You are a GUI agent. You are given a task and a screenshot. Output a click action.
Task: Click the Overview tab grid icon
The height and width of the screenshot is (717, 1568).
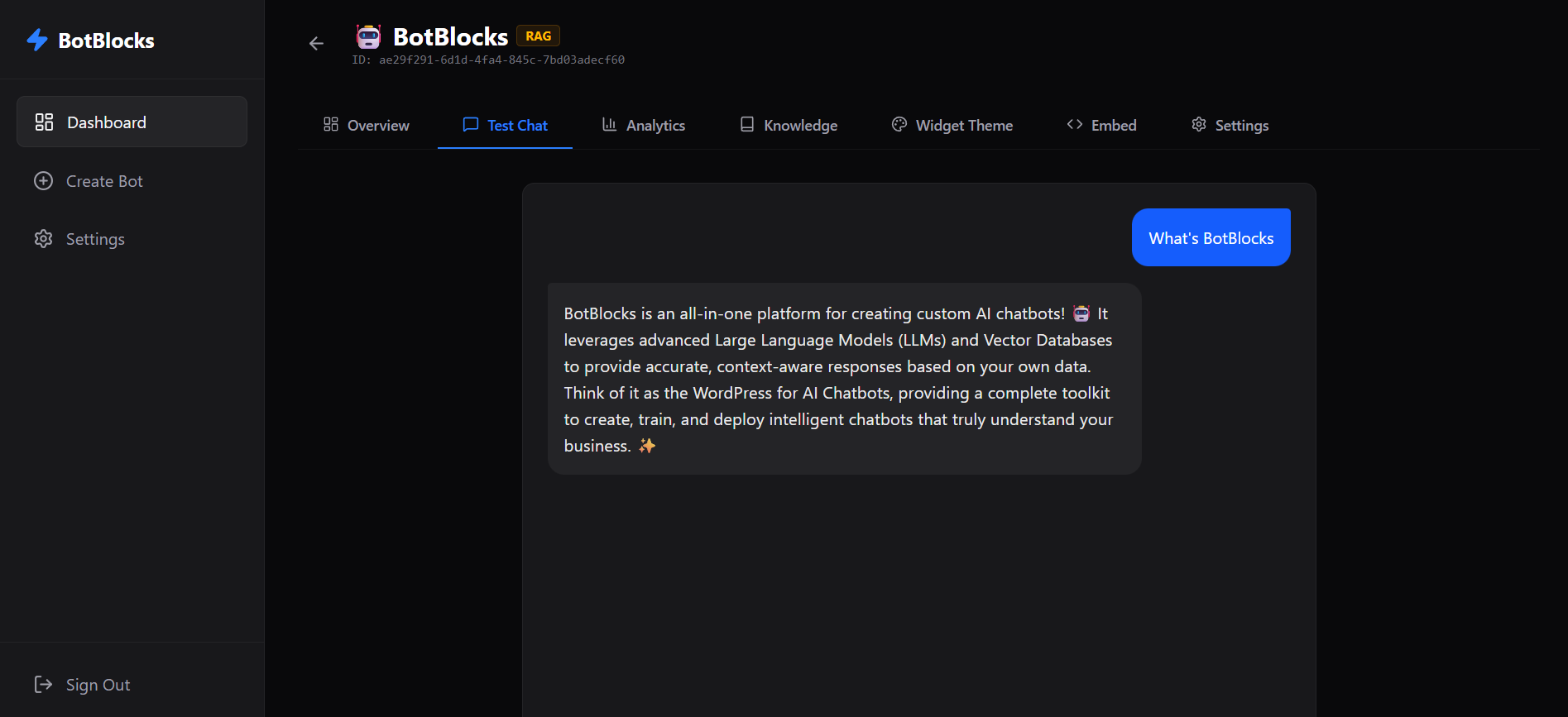331,124
